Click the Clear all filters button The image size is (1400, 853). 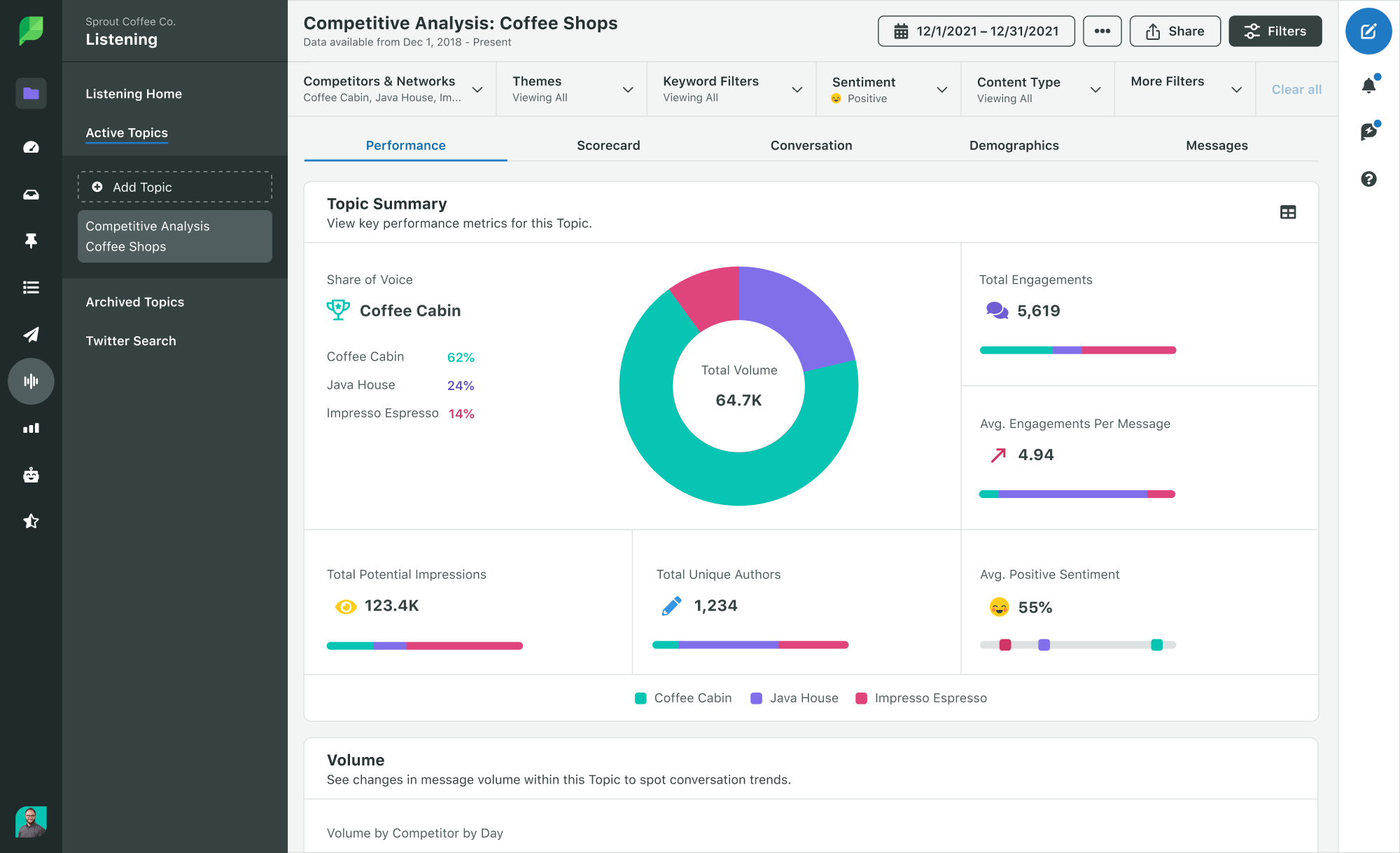point(1296,89)
